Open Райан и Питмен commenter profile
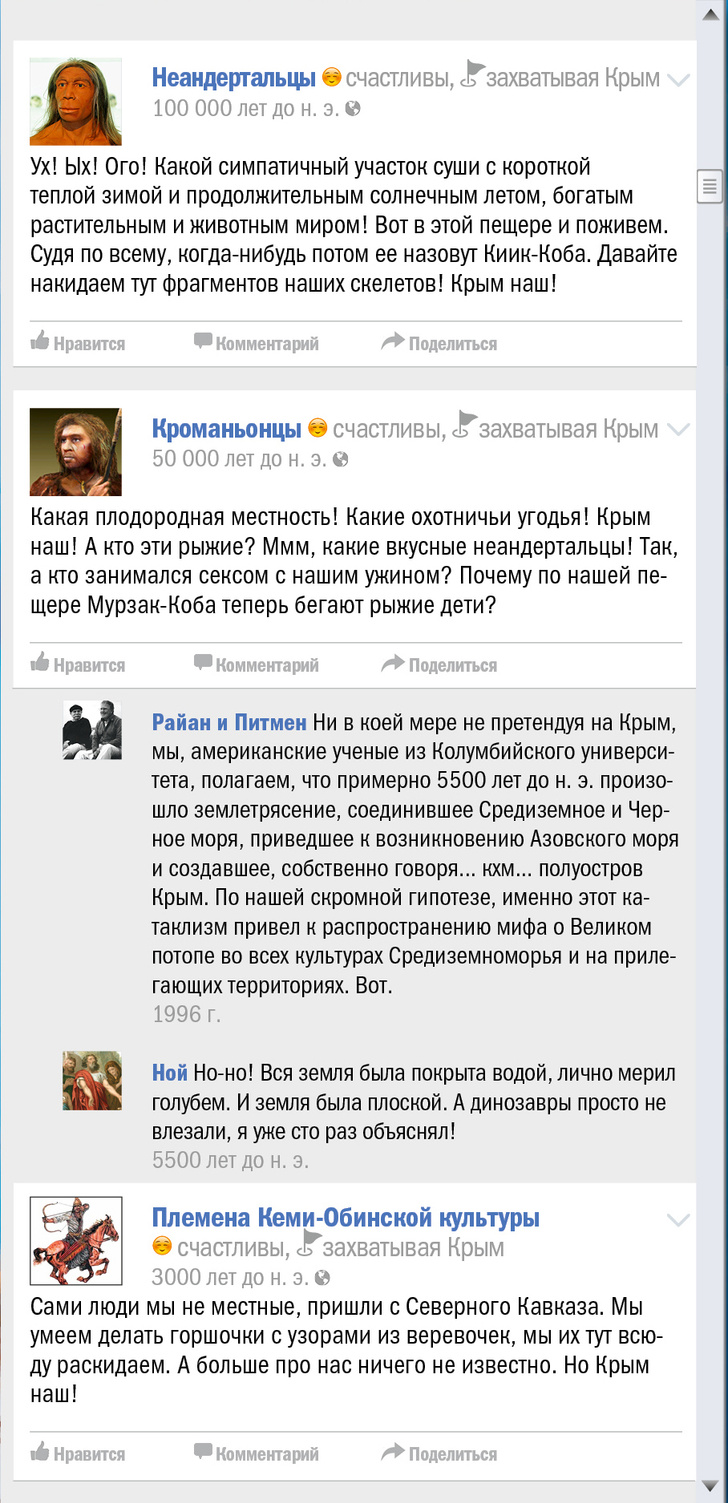 click(230, 722)
